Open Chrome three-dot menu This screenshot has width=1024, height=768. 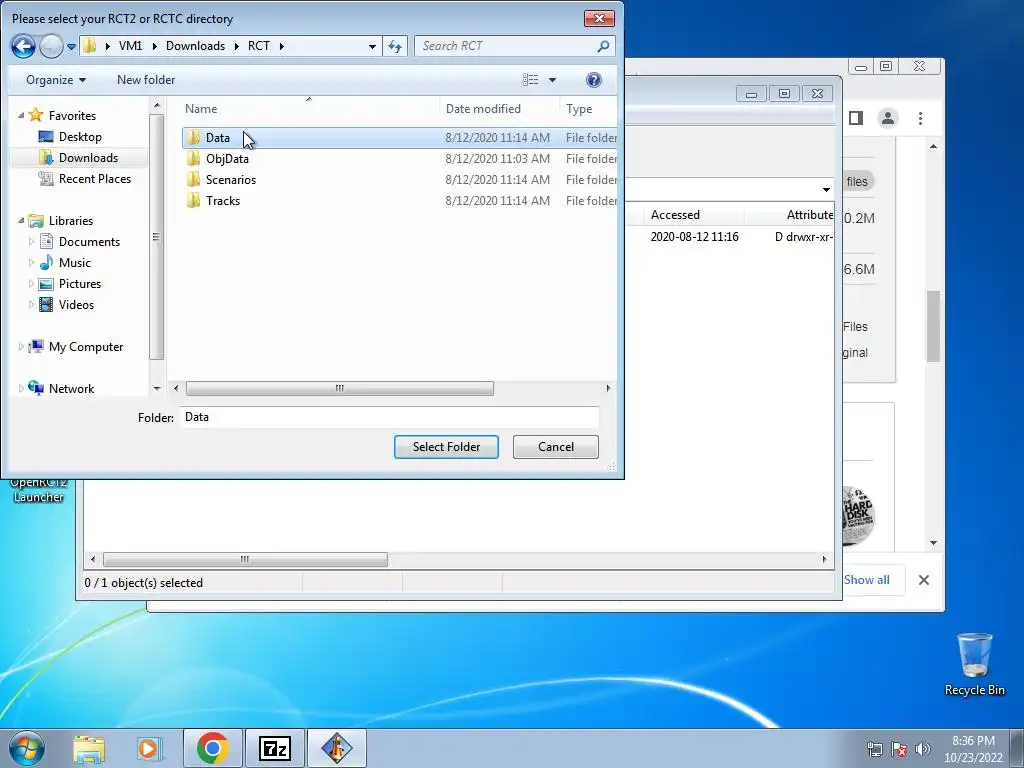920,118
